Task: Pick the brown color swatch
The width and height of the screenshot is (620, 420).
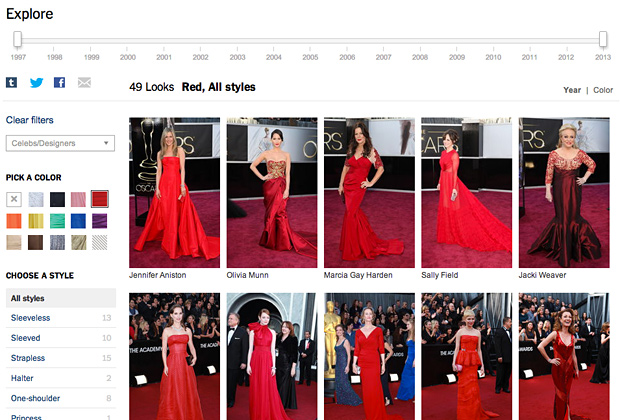Action: tap(36, 242)
